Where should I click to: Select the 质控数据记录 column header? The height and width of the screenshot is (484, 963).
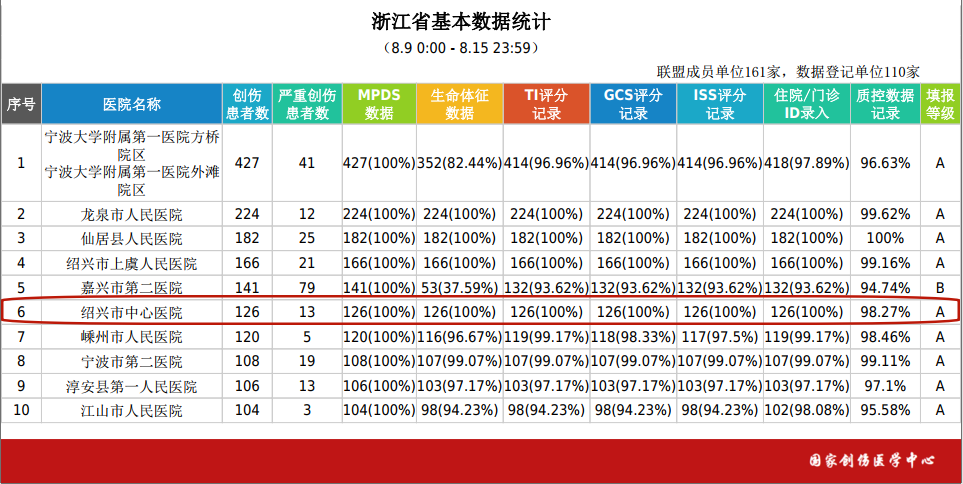(x=885, y=104)
